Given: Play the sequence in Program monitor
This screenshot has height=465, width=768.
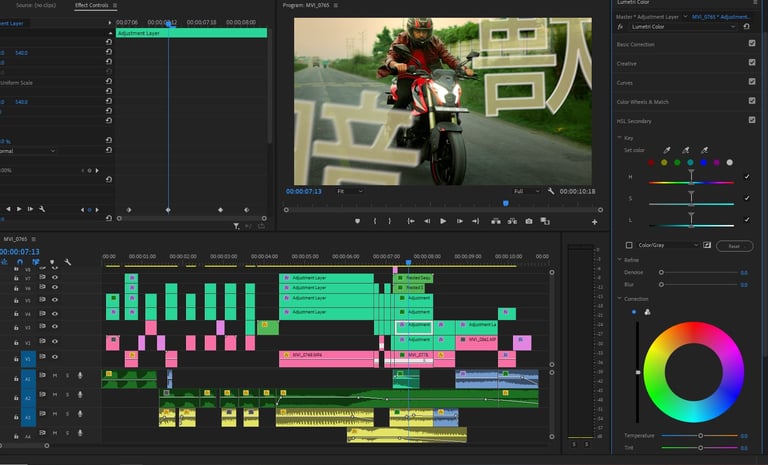Looking at the screenshot, I should [x=443, y=221].
